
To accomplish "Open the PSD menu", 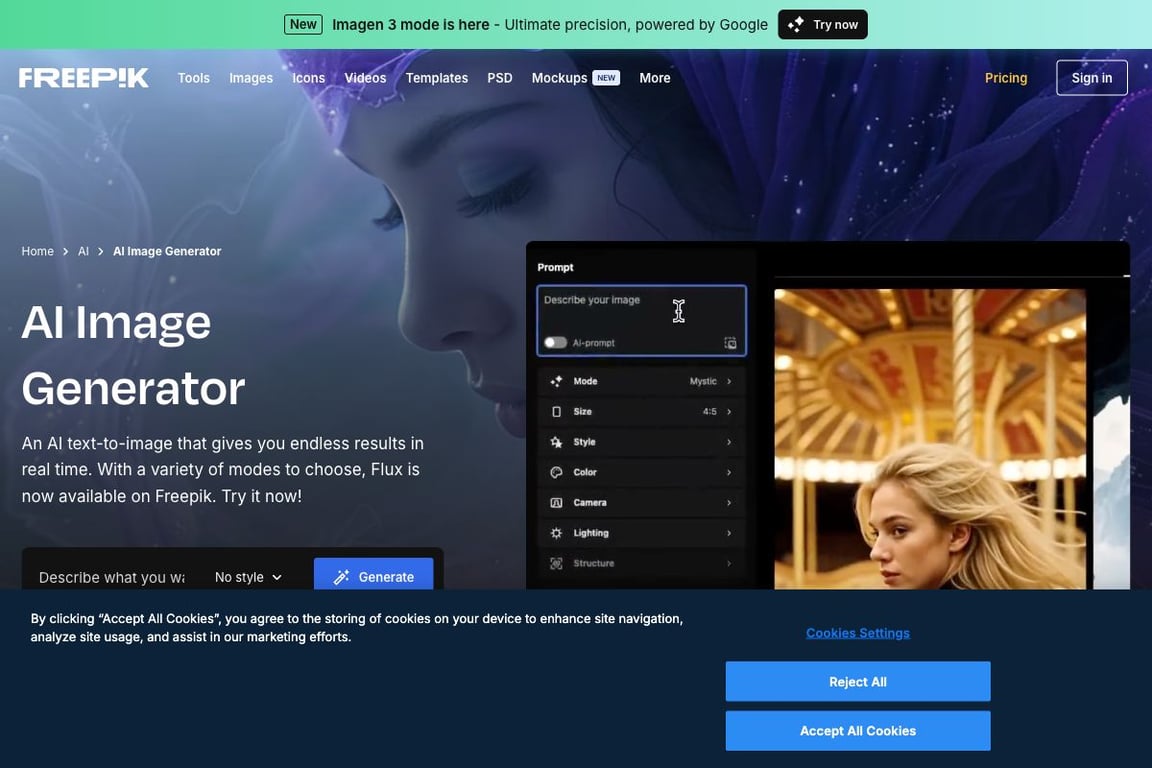I will 500,78.
